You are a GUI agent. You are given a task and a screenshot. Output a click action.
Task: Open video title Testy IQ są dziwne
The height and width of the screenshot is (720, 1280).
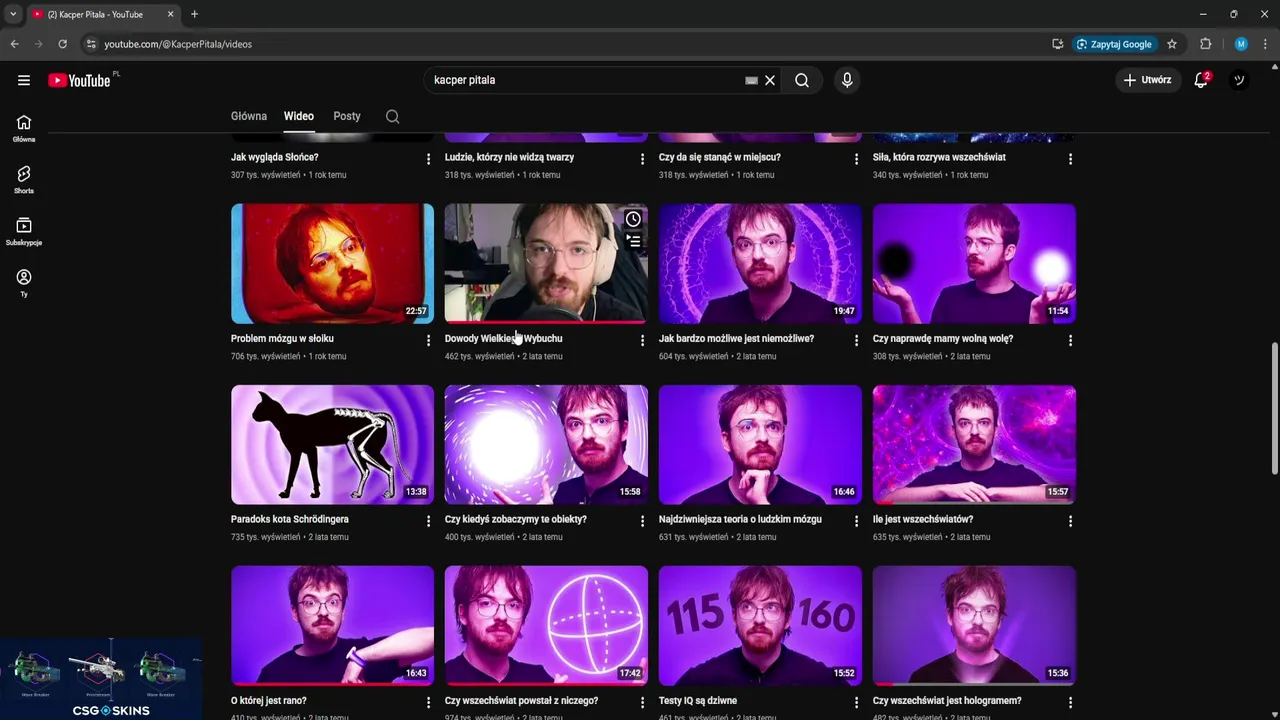698,701
